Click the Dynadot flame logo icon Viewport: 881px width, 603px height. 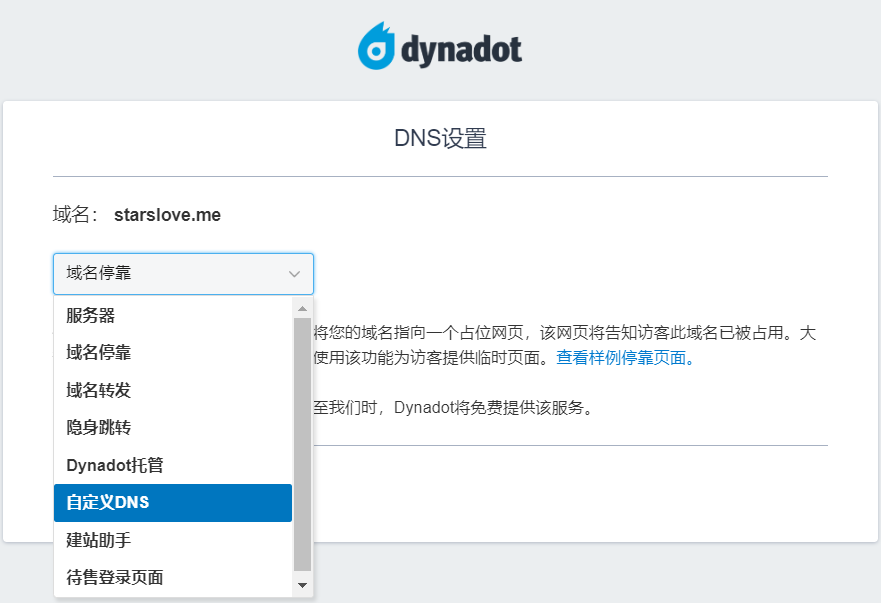click(376, 47)
